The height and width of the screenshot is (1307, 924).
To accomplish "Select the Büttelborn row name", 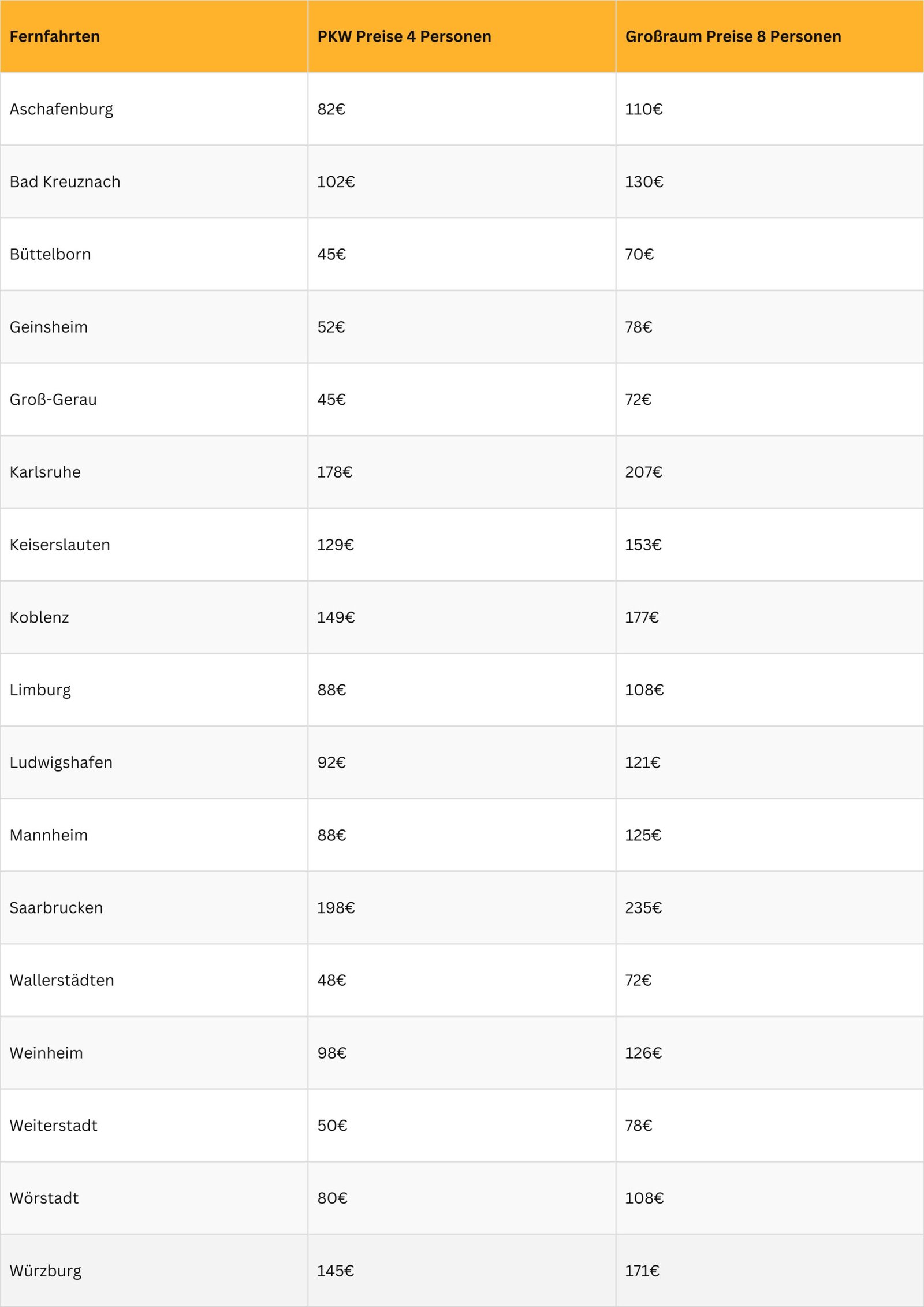I will (50, 254).
